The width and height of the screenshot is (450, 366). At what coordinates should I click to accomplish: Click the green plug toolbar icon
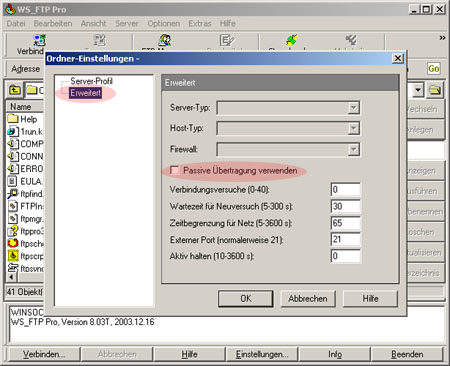292,40
